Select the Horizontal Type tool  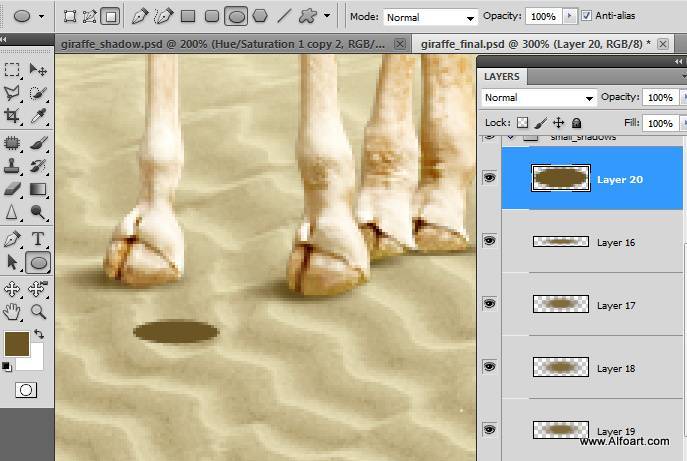coord(38,239)
